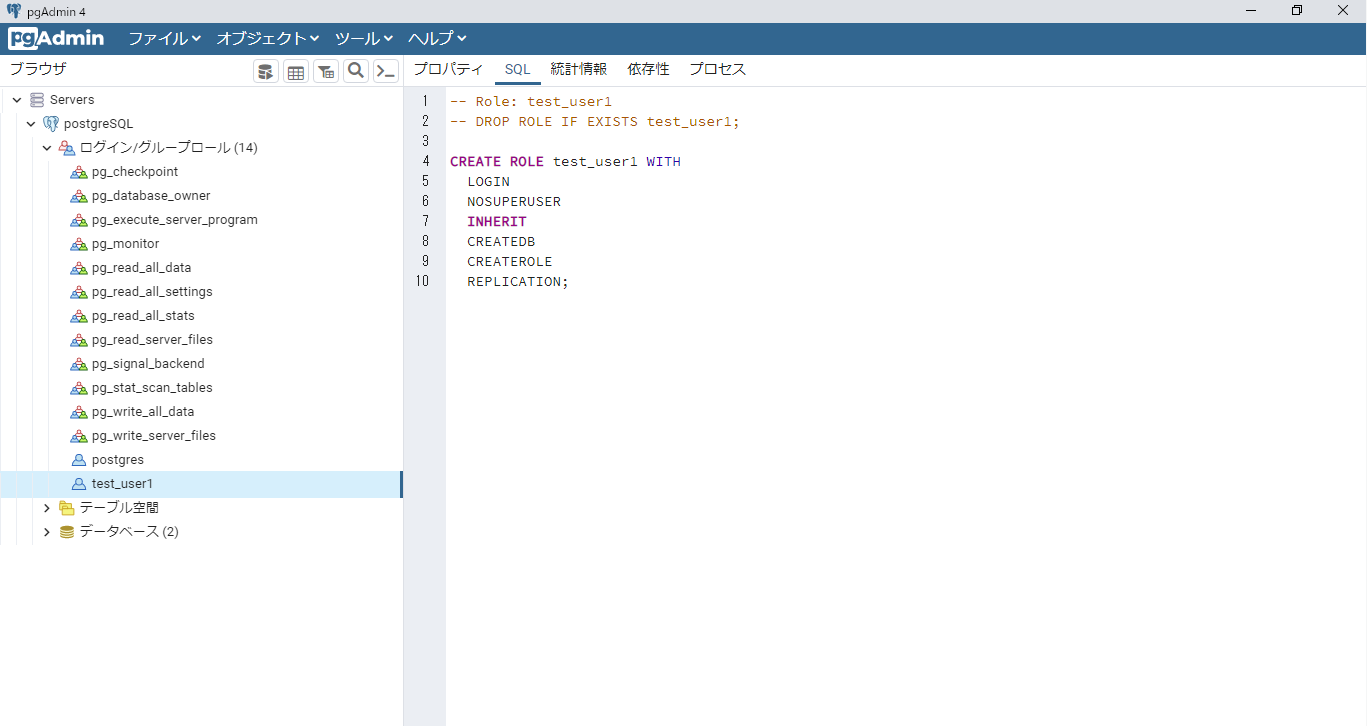Open the ファイル menu
The image size is (1367, 726).
(x=165, y=39)
